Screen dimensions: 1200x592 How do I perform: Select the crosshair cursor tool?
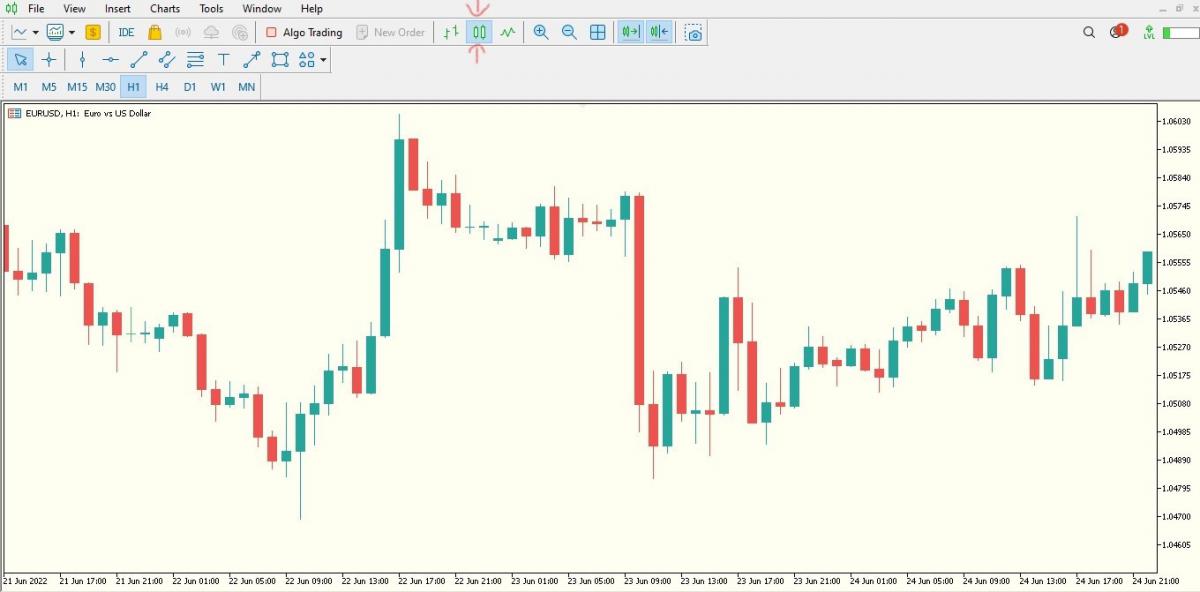49,60
